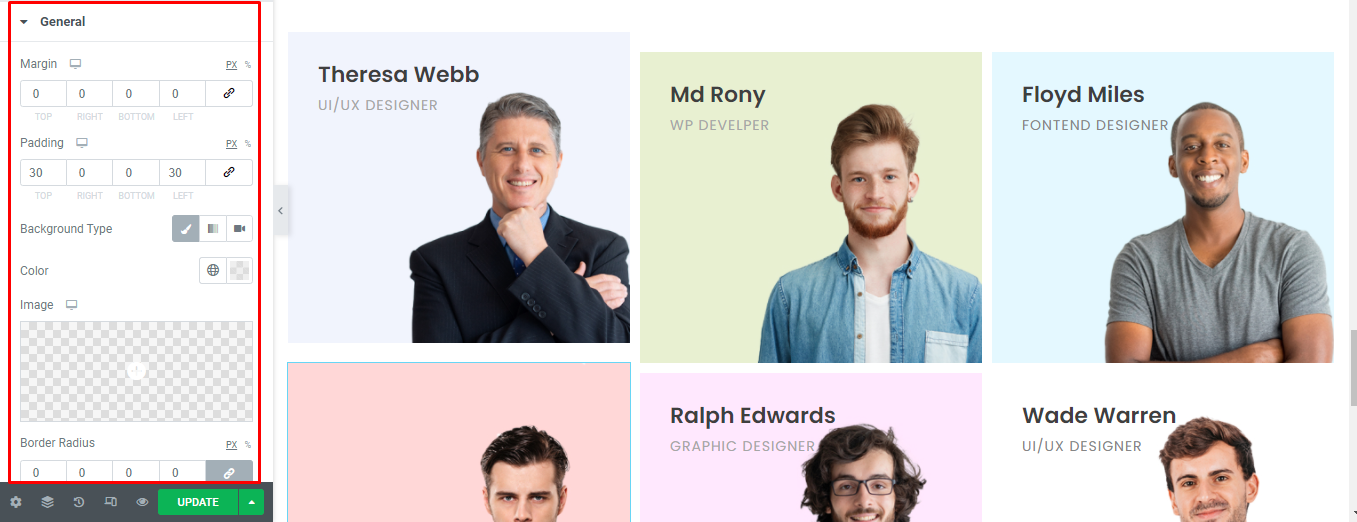Screen dimensions: 1357x522
Task: Expand the save options arrow beside Update
Action: 251,502
